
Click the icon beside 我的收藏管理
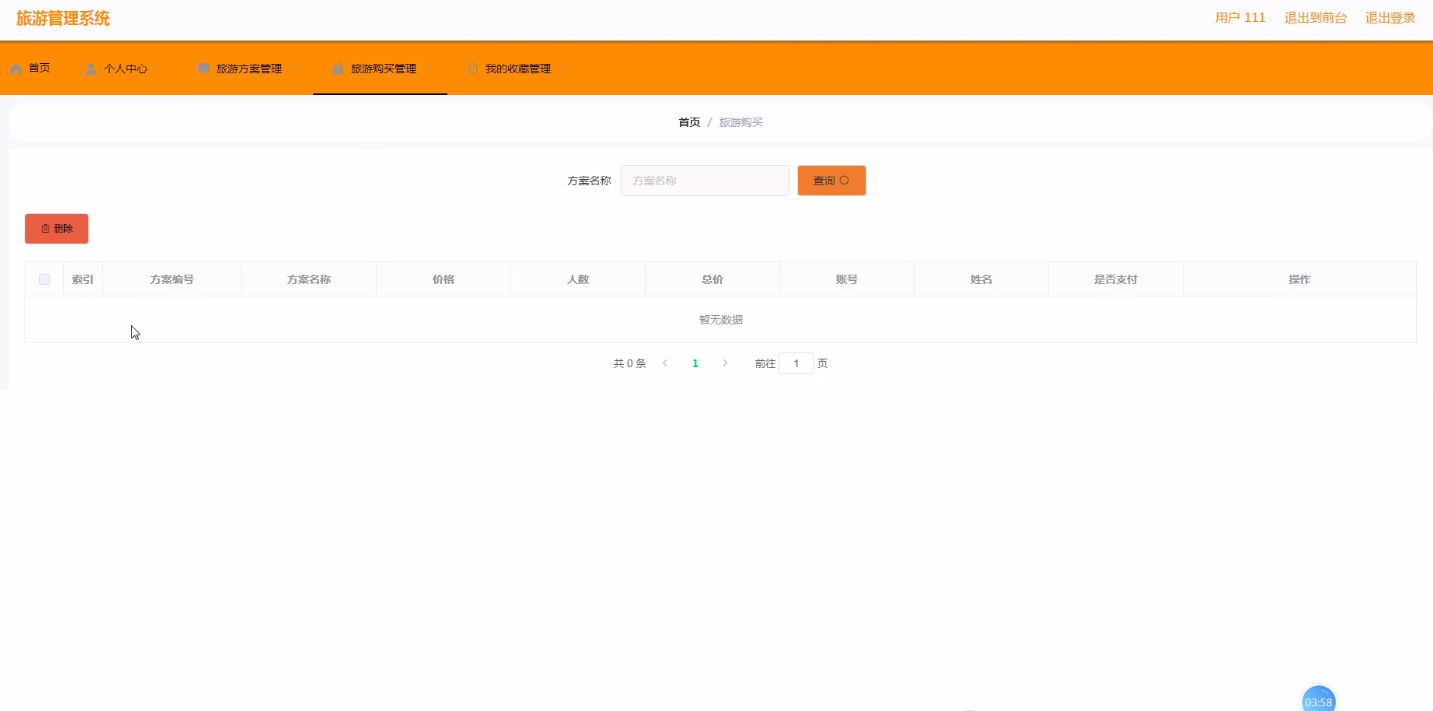point(472,69)
